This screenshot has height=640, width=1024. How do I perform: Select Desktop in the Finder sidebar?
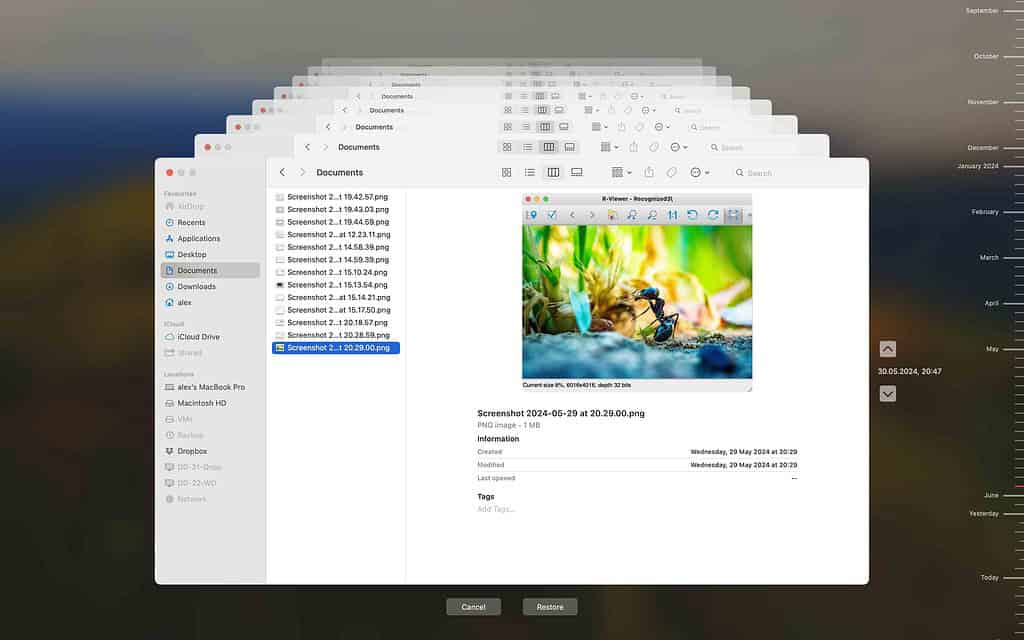tap(191, 254)
